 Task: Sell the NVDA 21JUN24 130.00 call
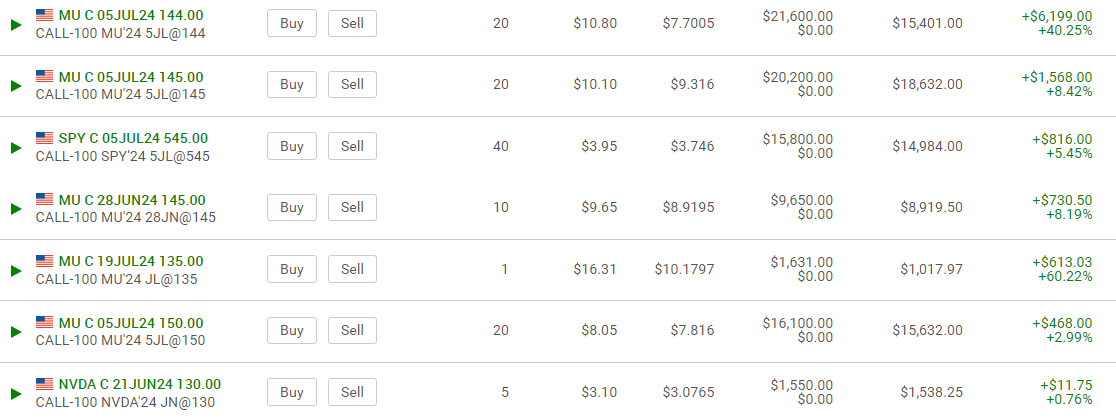352,392
